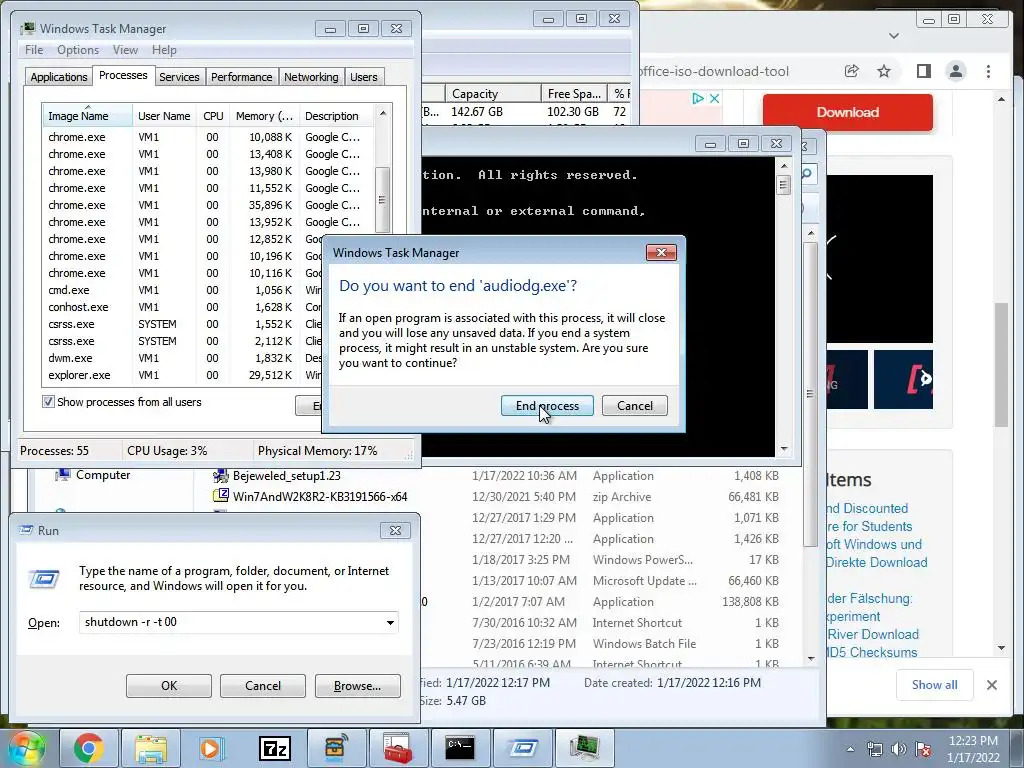The width and height of the screenshot is (1024, 768).
Task: Open the Direkte Download link
Action: (876, 562)
